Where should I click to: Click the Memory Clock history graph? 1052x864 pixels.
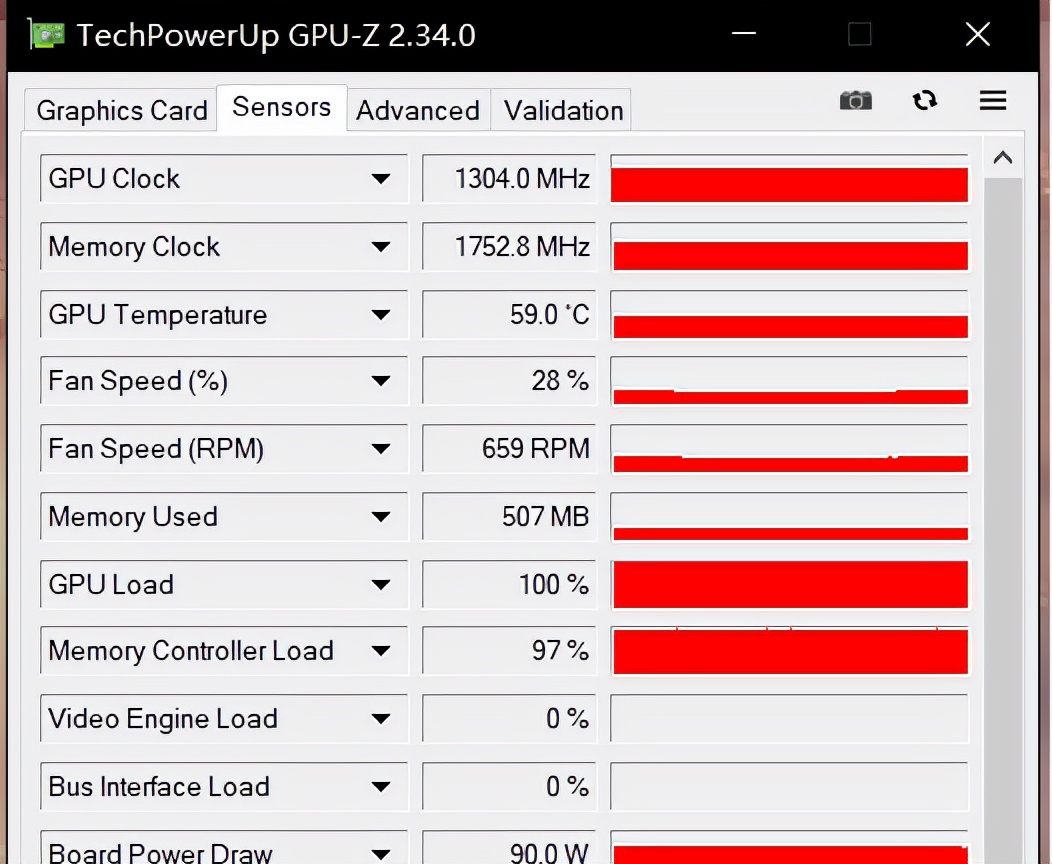click(790, 247)
